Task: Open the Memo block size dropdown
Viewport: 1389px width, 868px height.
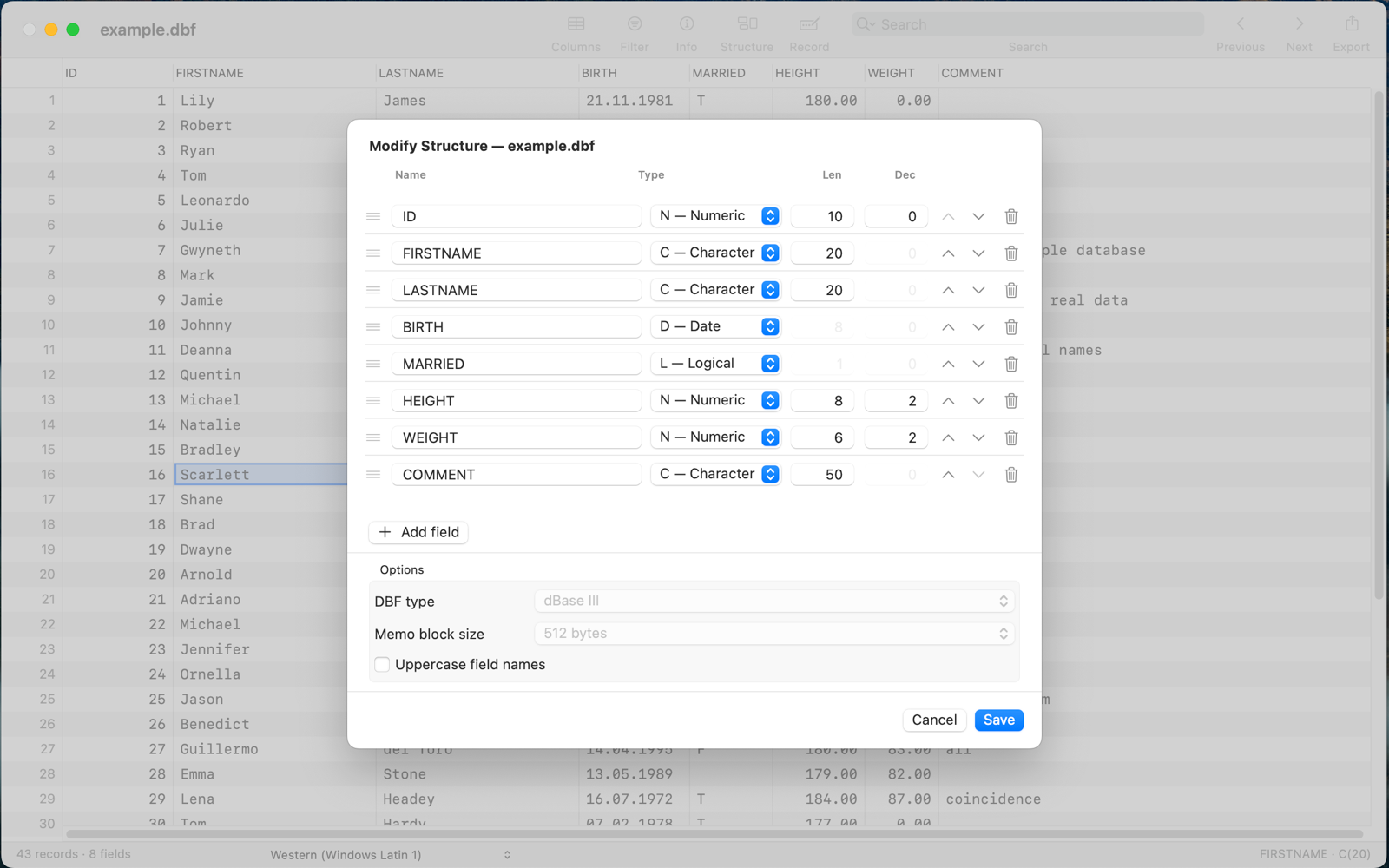Action: [774, 634]
